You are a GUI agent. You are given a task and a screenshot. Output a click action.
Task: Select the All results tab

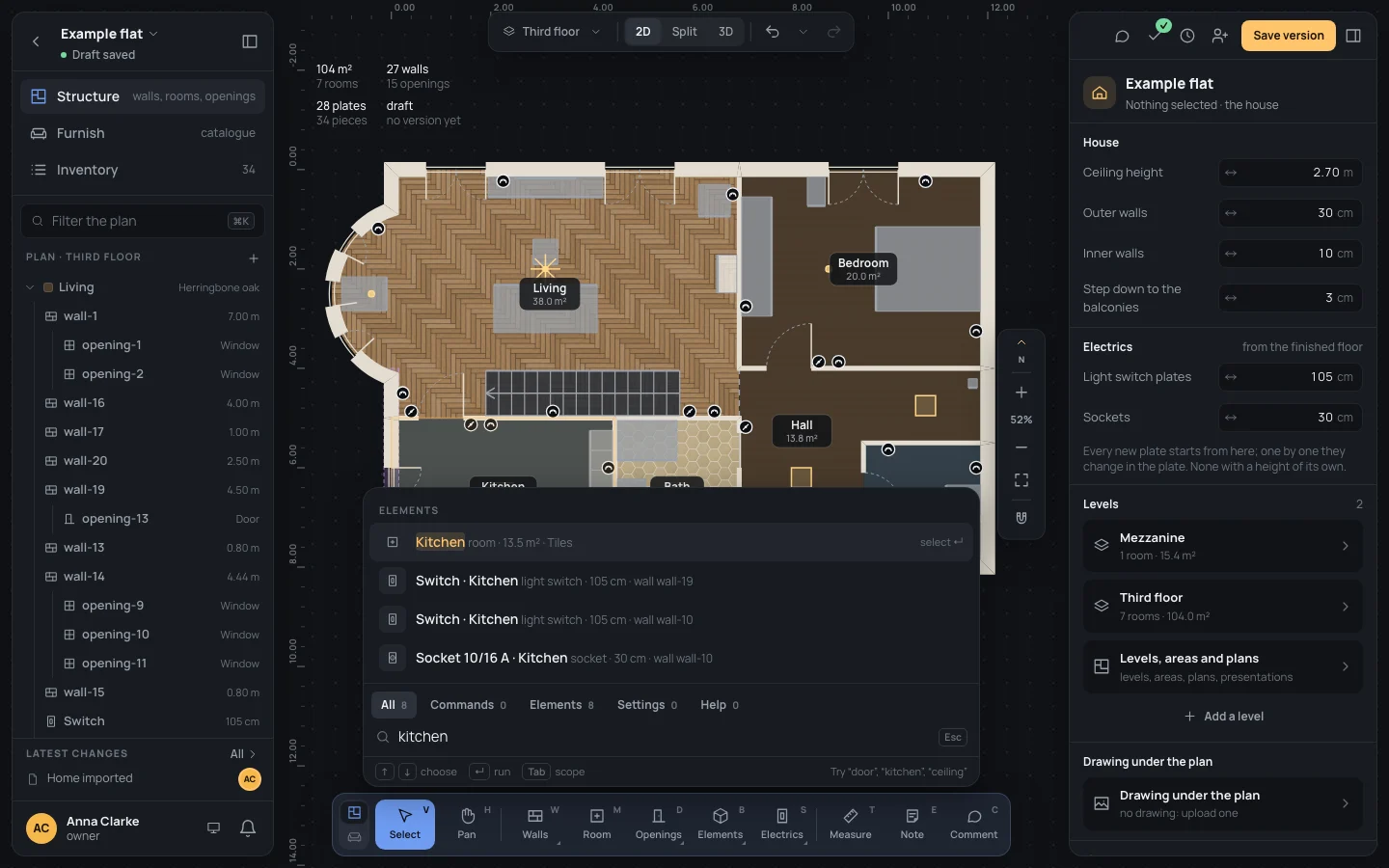[x=394, y=705]
